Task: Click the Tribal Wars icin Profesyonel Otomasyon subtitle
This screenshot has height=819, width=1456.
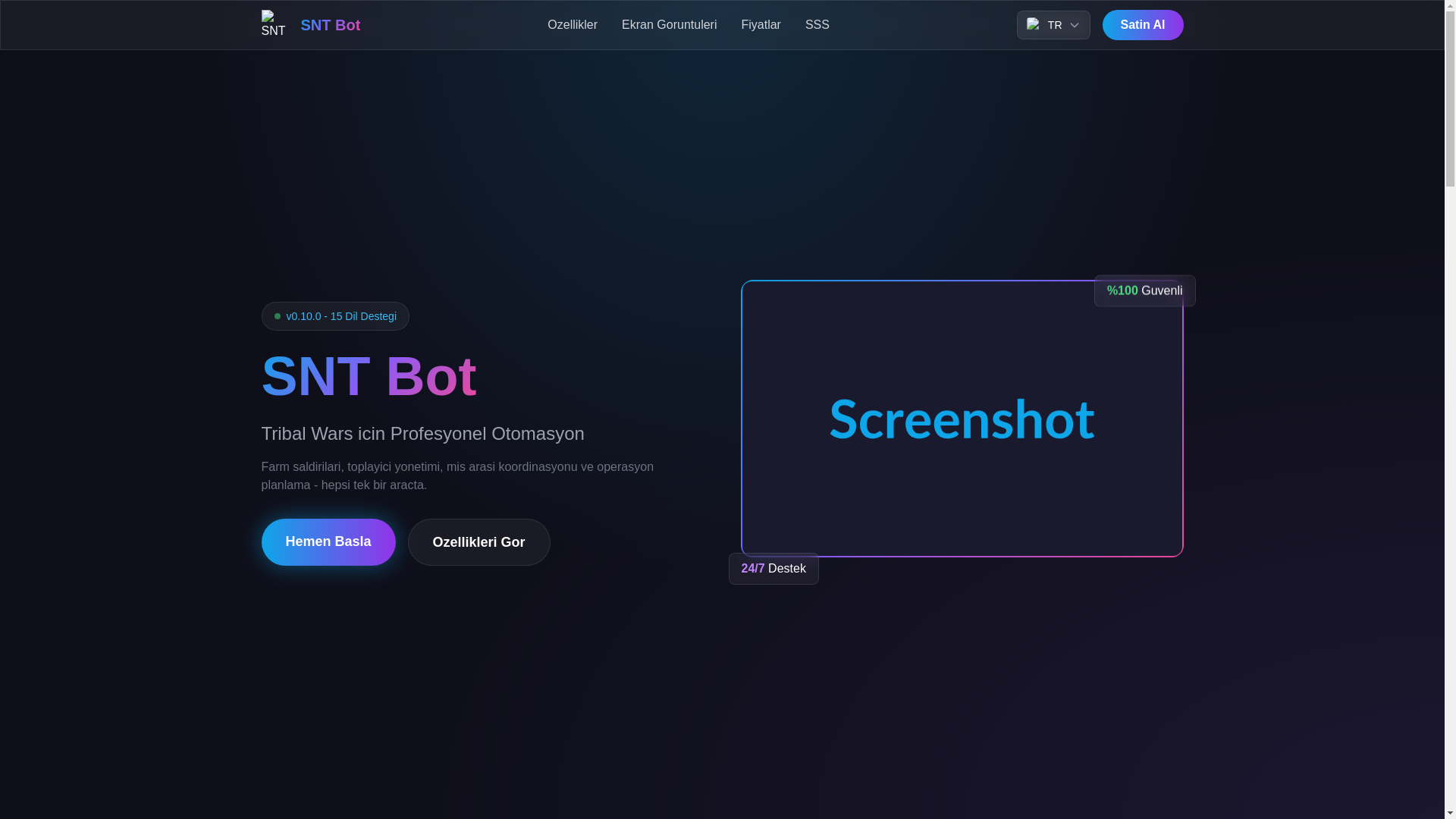Action: [x=422, y=434]
